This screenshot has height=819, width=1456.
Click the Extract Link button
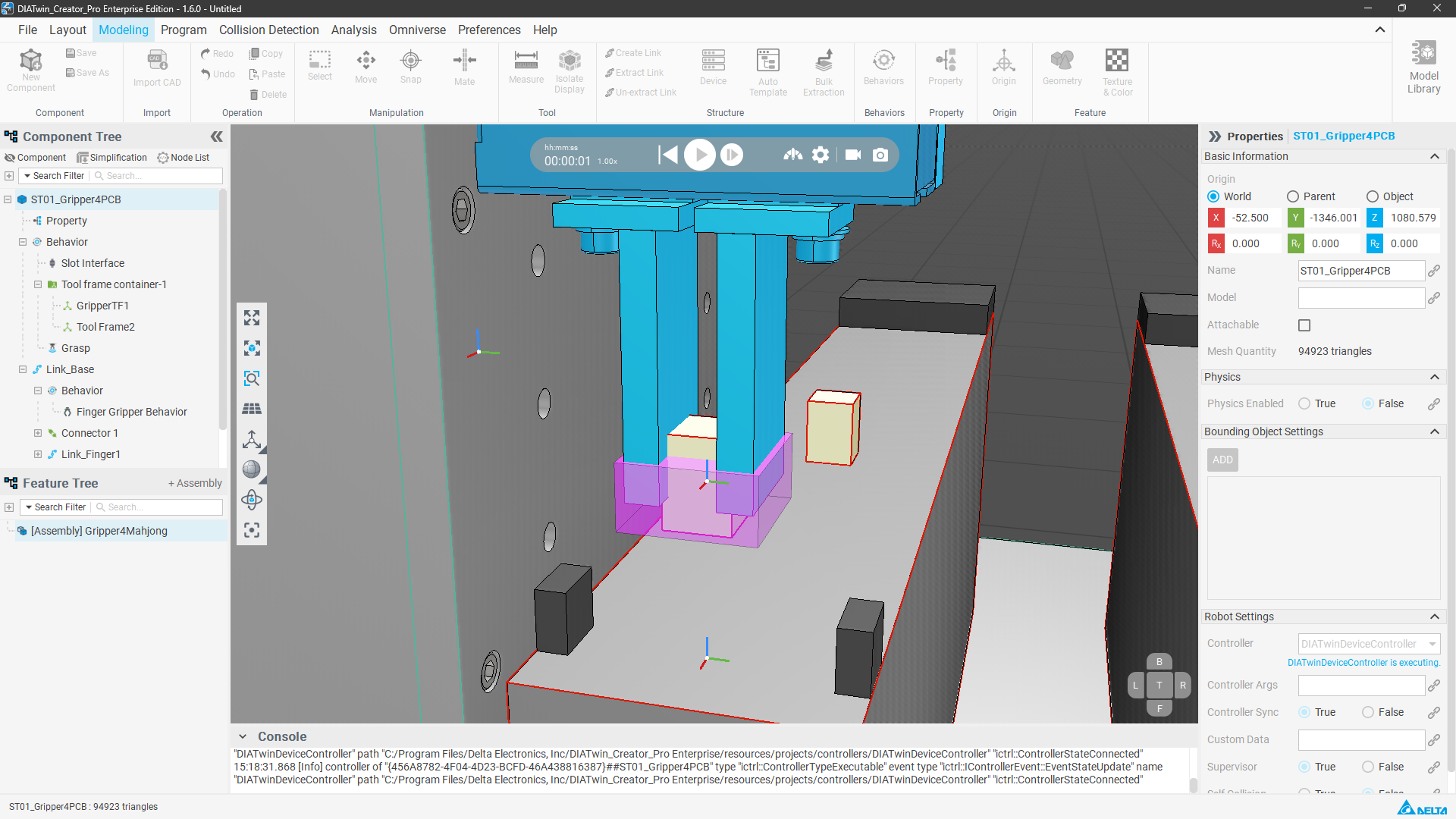[634, 73]
